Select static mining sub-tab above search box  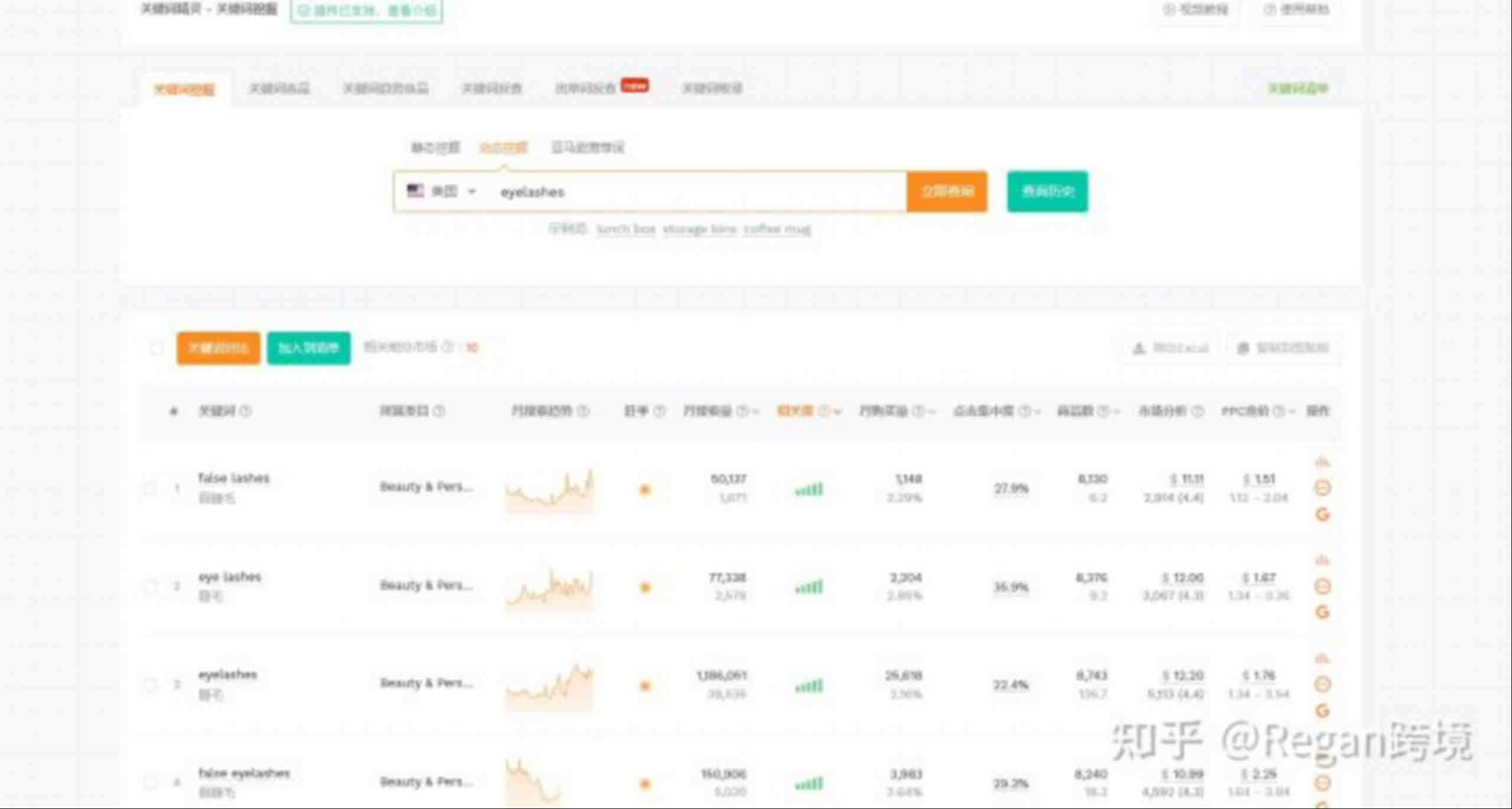[x=435, y=147]
